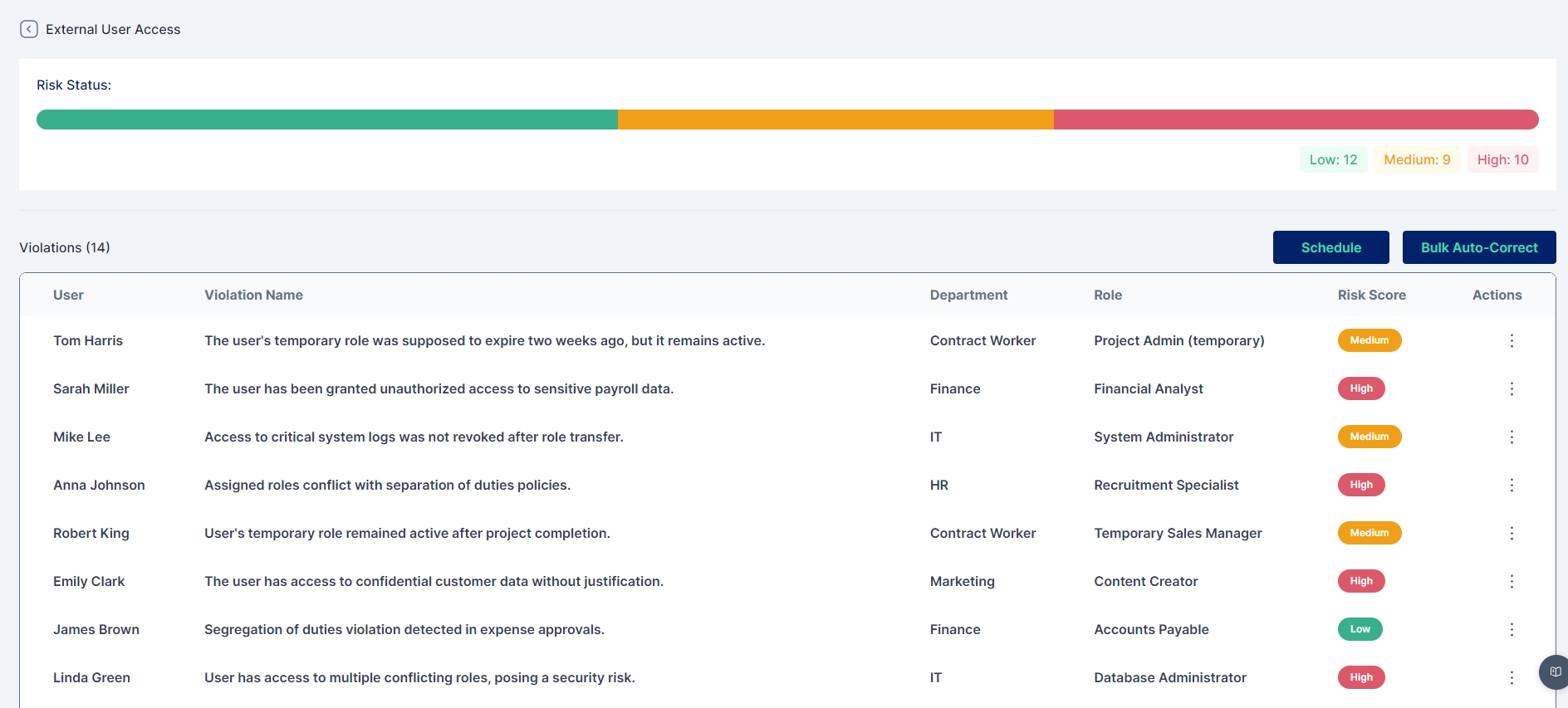
Task: Open actions menu for Tom Harris
Action: pyautogui.click(x=1512, y=341)
